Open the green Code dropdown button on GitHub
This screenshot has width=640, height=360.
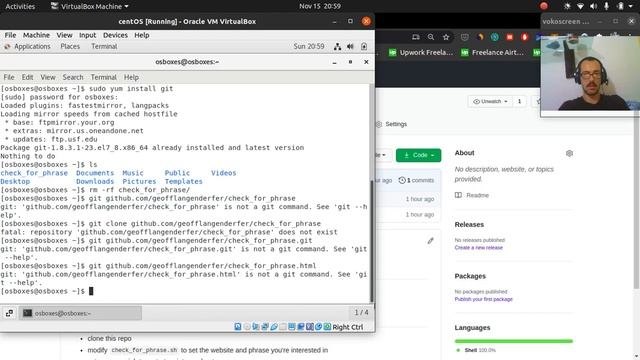tap(418, 155)
